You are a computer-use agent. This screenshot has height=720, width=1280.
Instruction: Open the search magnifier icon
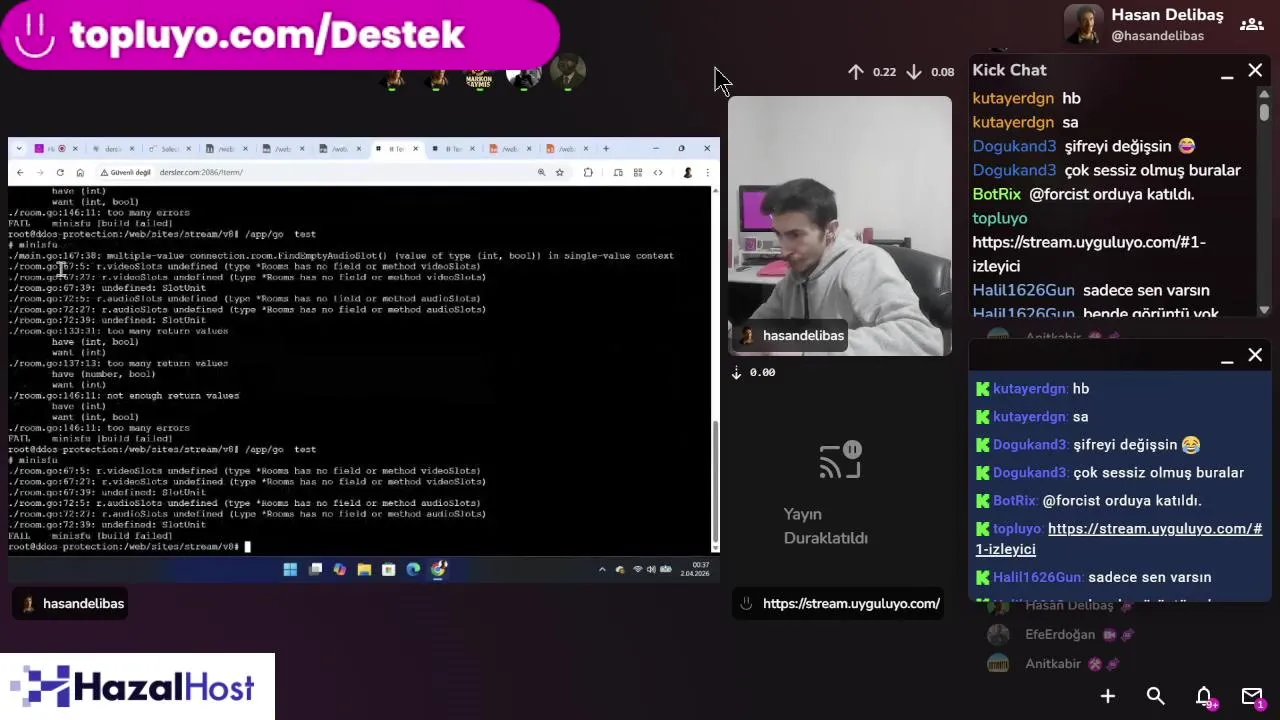point(1155,696)
